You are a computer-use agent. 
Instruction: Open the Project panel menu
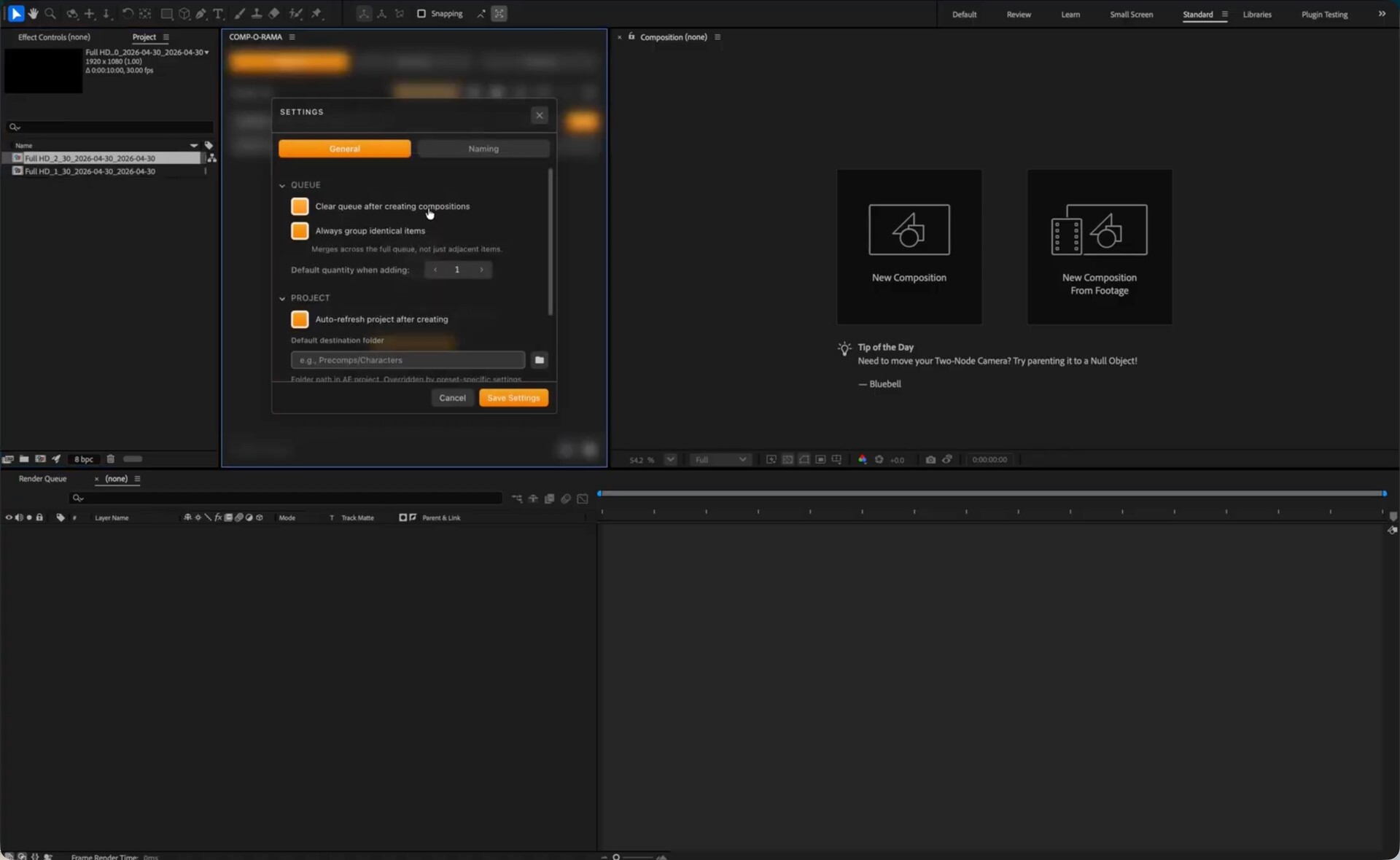166,37
